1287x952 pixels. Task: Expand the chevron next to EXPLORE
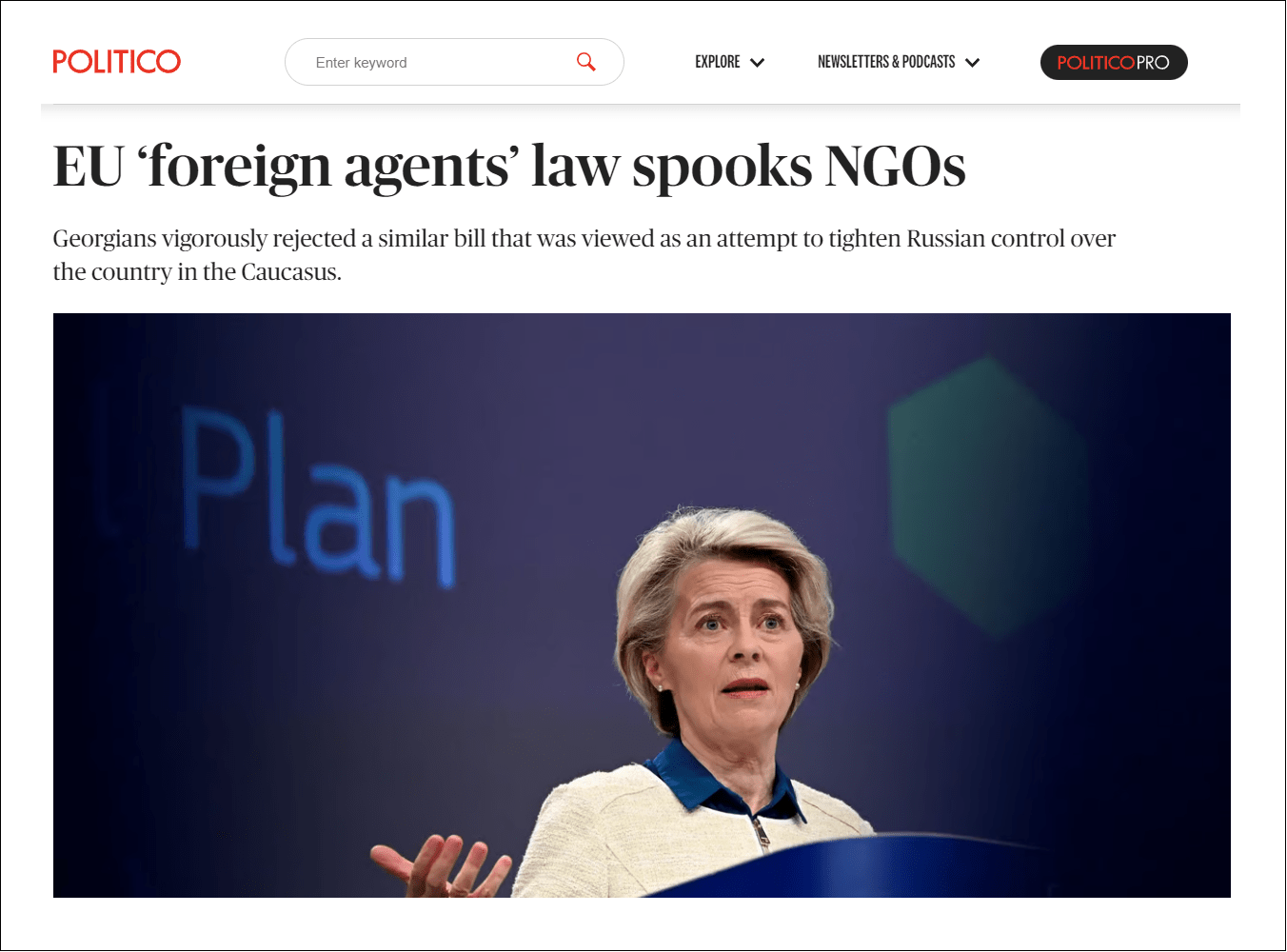(758, 63)
